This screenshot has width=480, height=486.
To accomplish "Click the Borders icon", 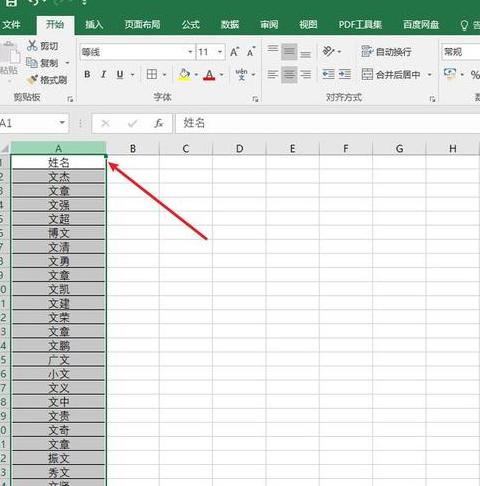I will tap(152, 74).
